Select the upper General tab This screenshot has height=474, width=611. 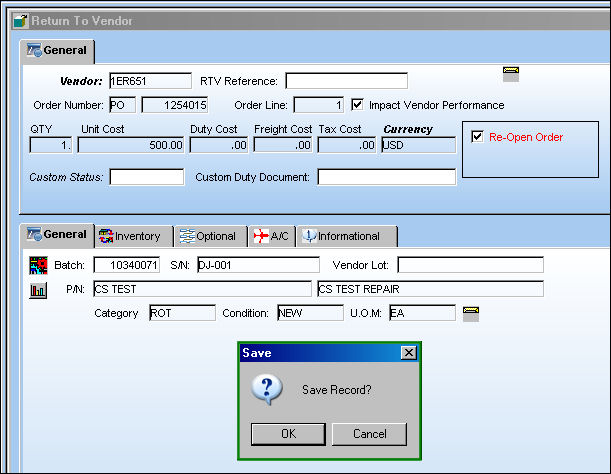click(57, 51)
